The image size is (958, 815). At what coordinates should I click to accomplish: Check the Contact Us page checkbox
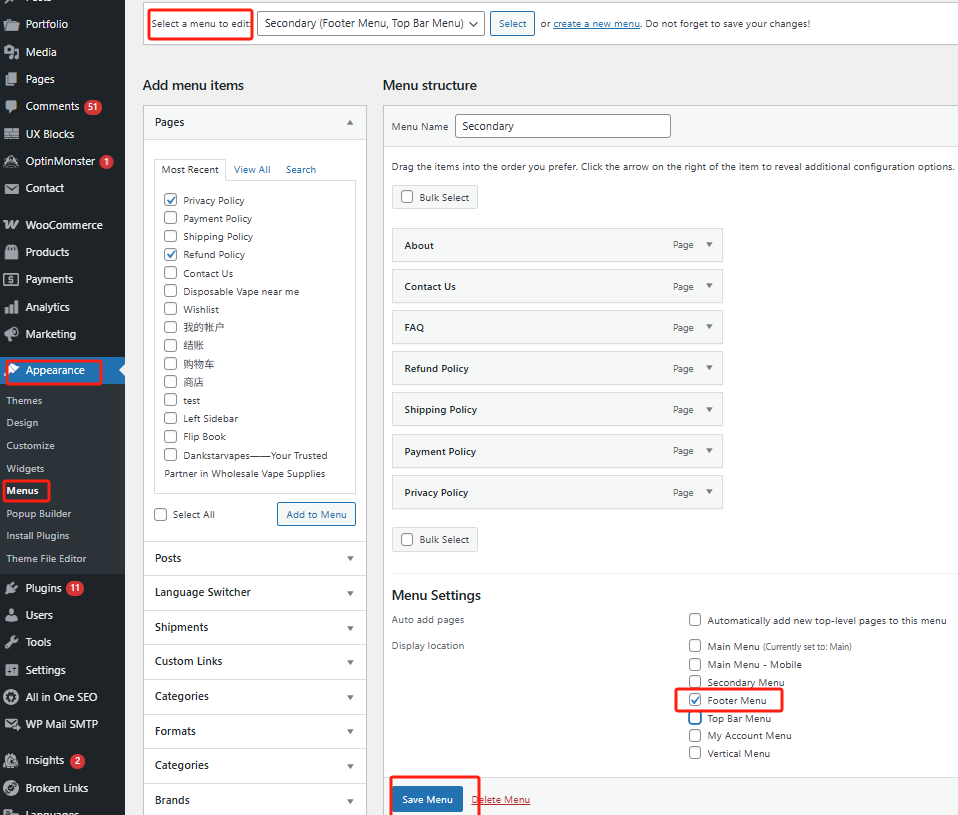(171, 272)
